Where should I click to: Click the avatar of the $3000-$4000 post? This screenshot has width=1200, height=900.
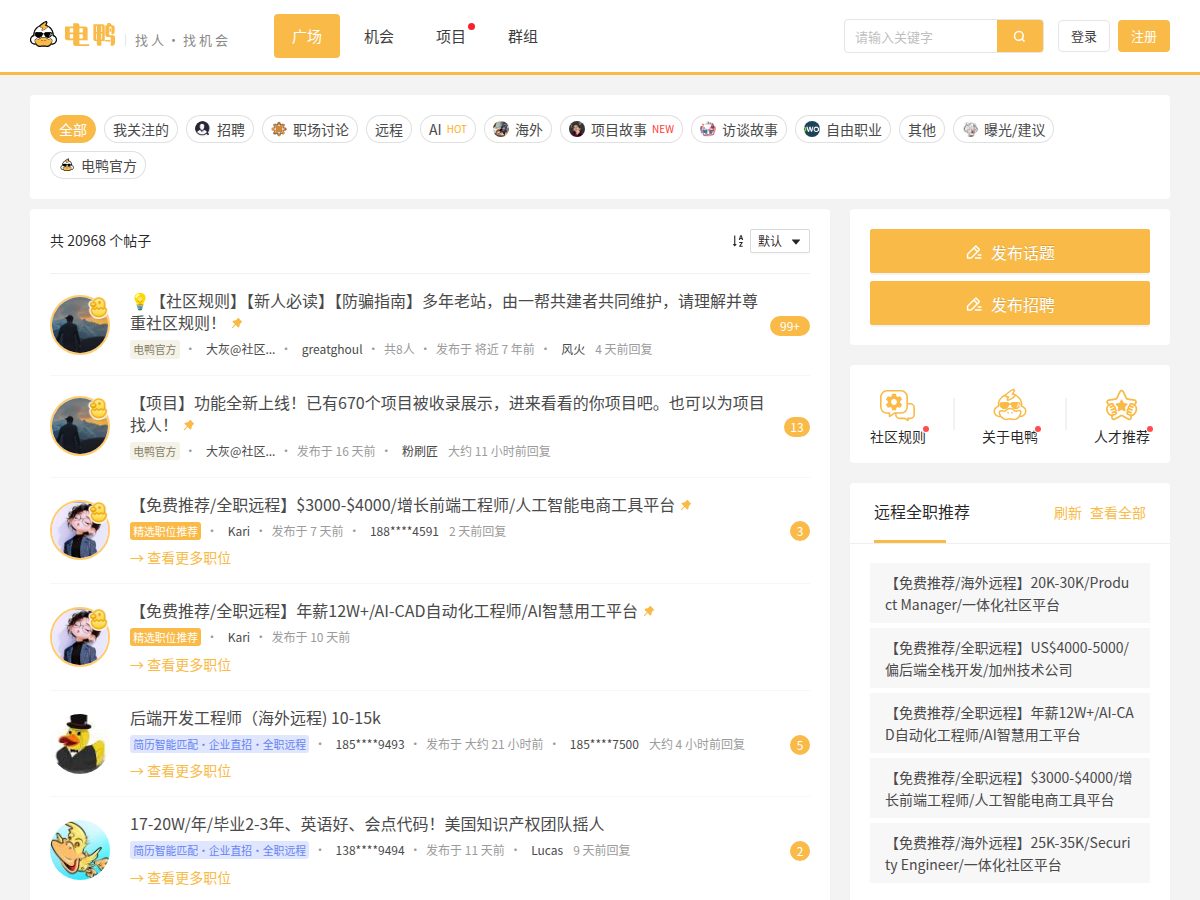pos(80,530)
